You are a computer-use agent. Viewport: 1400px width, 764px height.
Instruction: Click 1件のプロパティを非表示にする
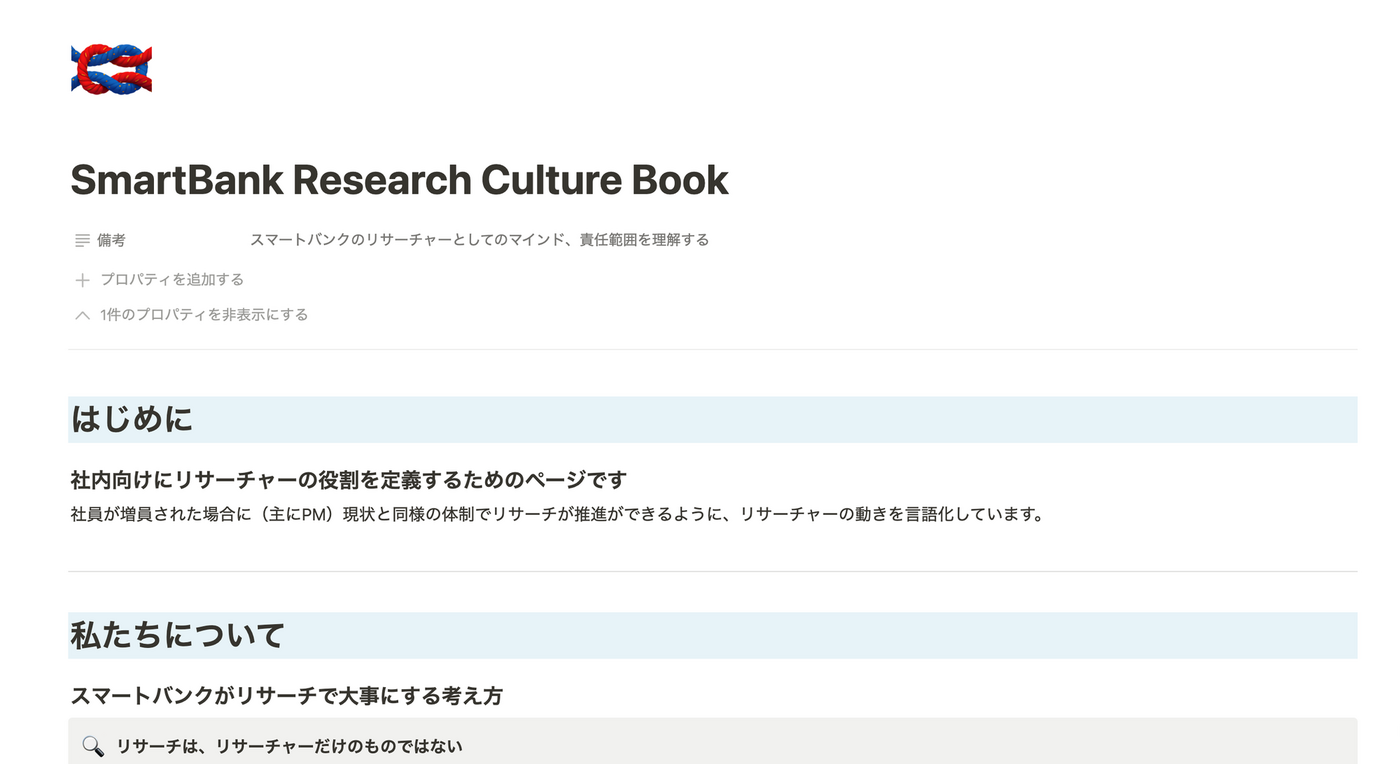204,315
